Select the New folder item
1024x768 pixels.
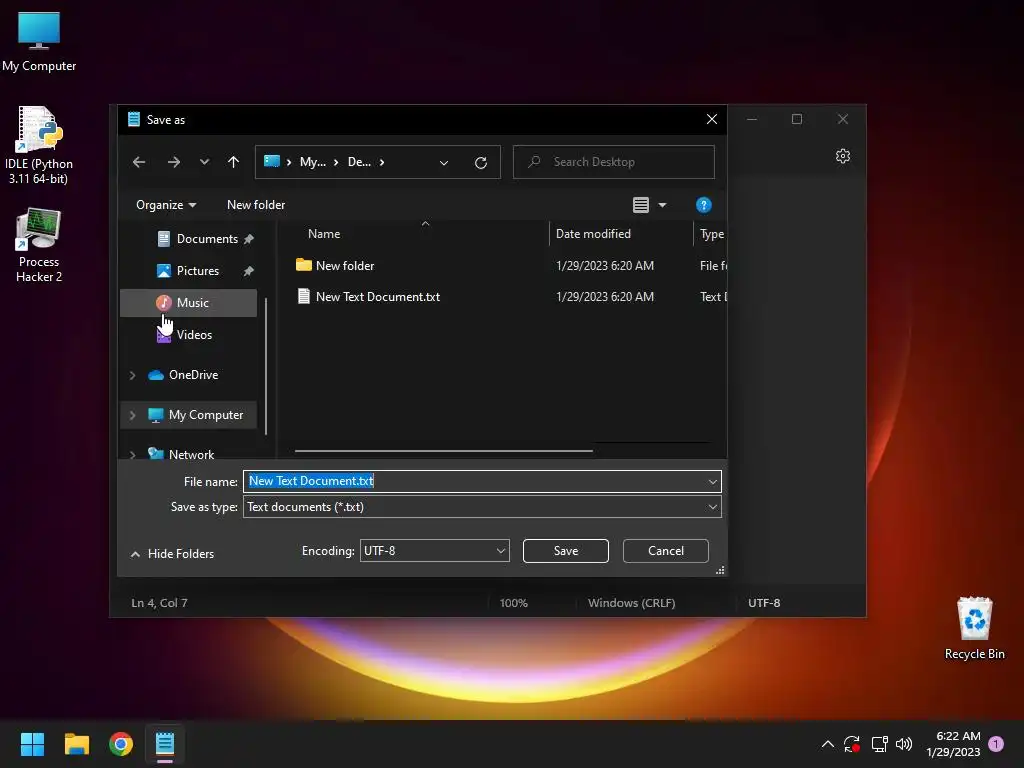pyautogui.click(x=345, y=266)
